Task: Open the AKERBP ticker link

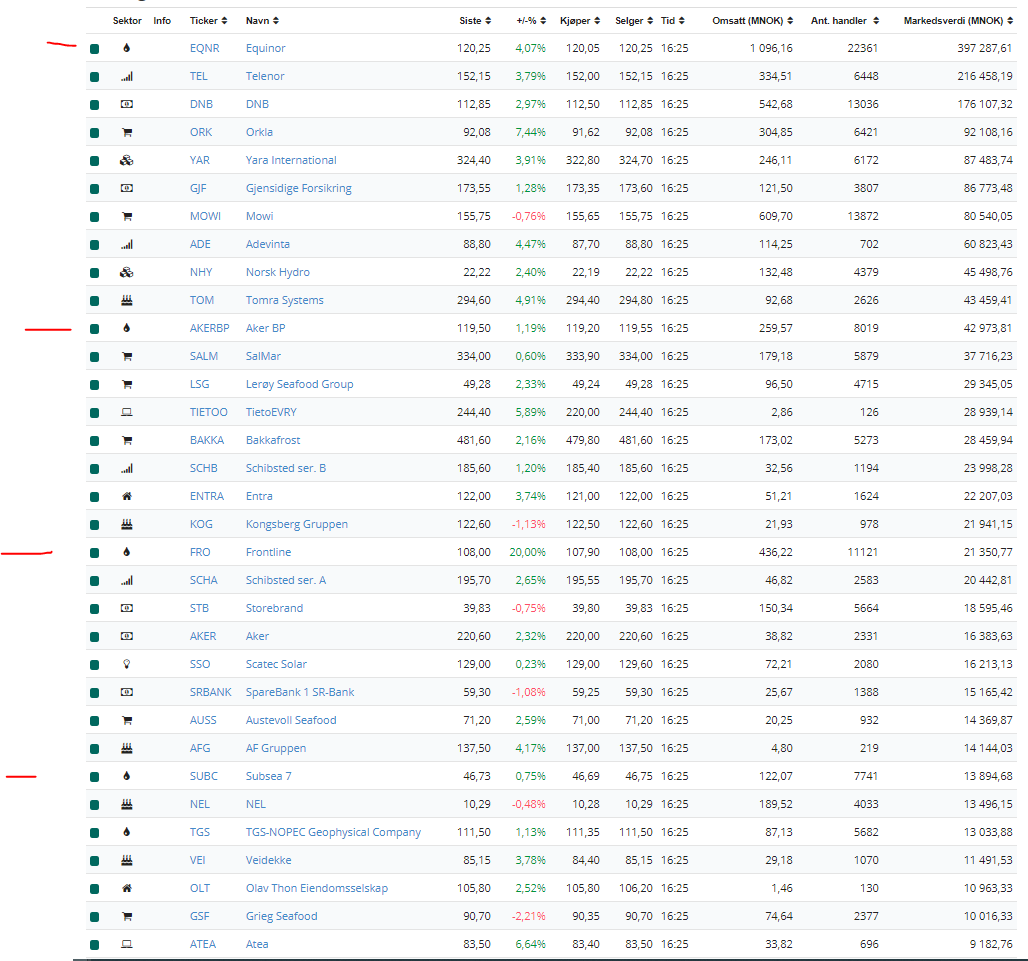Action: tap(209, 328)
